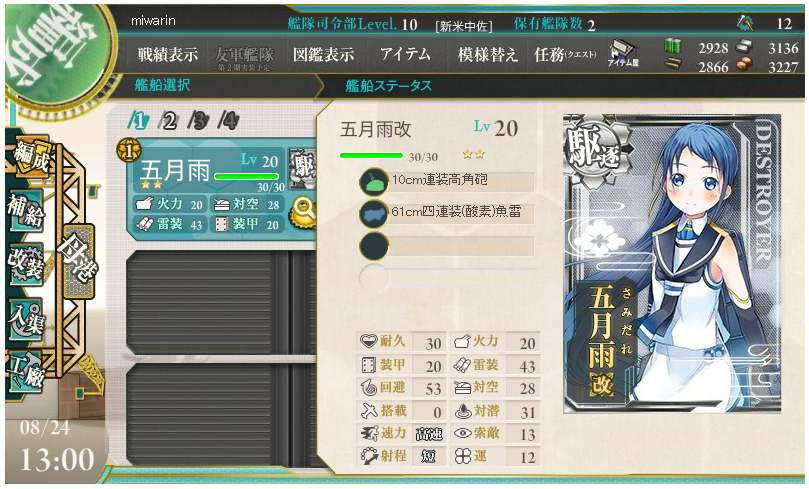Select the 10cm連装高角砲 equipment slot
Image resolution: width=809 pixels, height=489 pixels.
[x=447, y=181]
